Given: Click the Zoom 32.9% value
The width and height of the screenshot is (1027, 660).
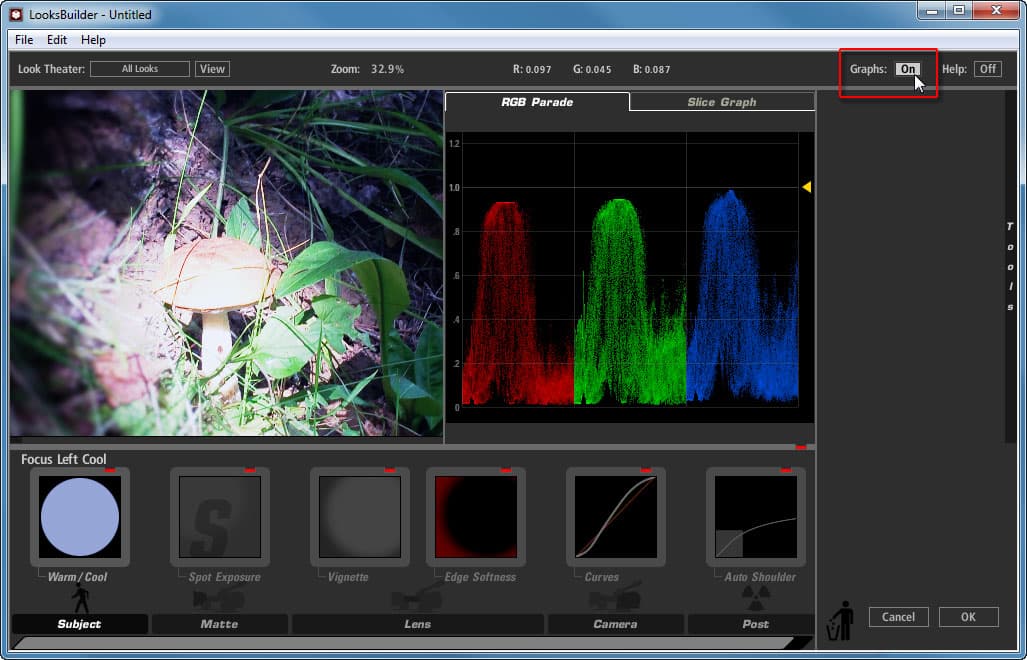Looking at the screenshot, I should (387, 69).
